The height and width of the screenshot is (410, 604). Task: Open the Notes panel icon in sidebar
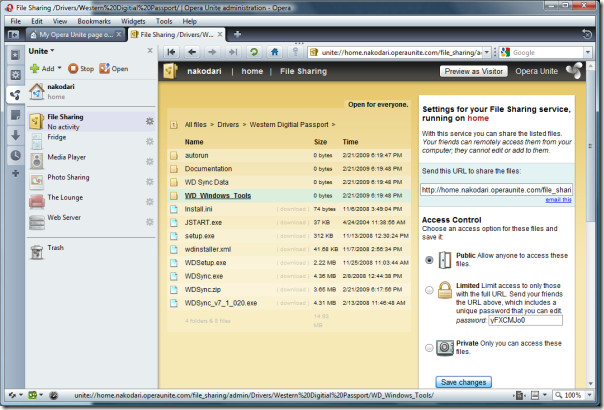click(x=15, y=115)
